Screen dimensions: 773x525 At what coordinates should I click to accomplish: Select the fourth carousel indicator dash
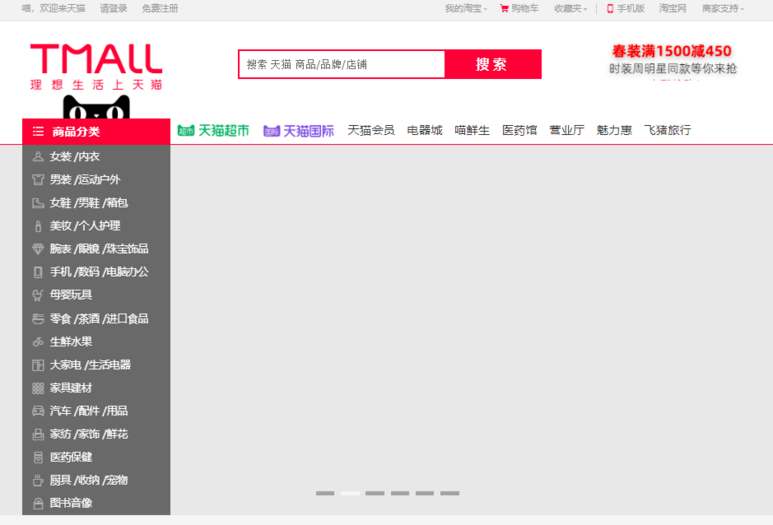click(x=400, y=493)
